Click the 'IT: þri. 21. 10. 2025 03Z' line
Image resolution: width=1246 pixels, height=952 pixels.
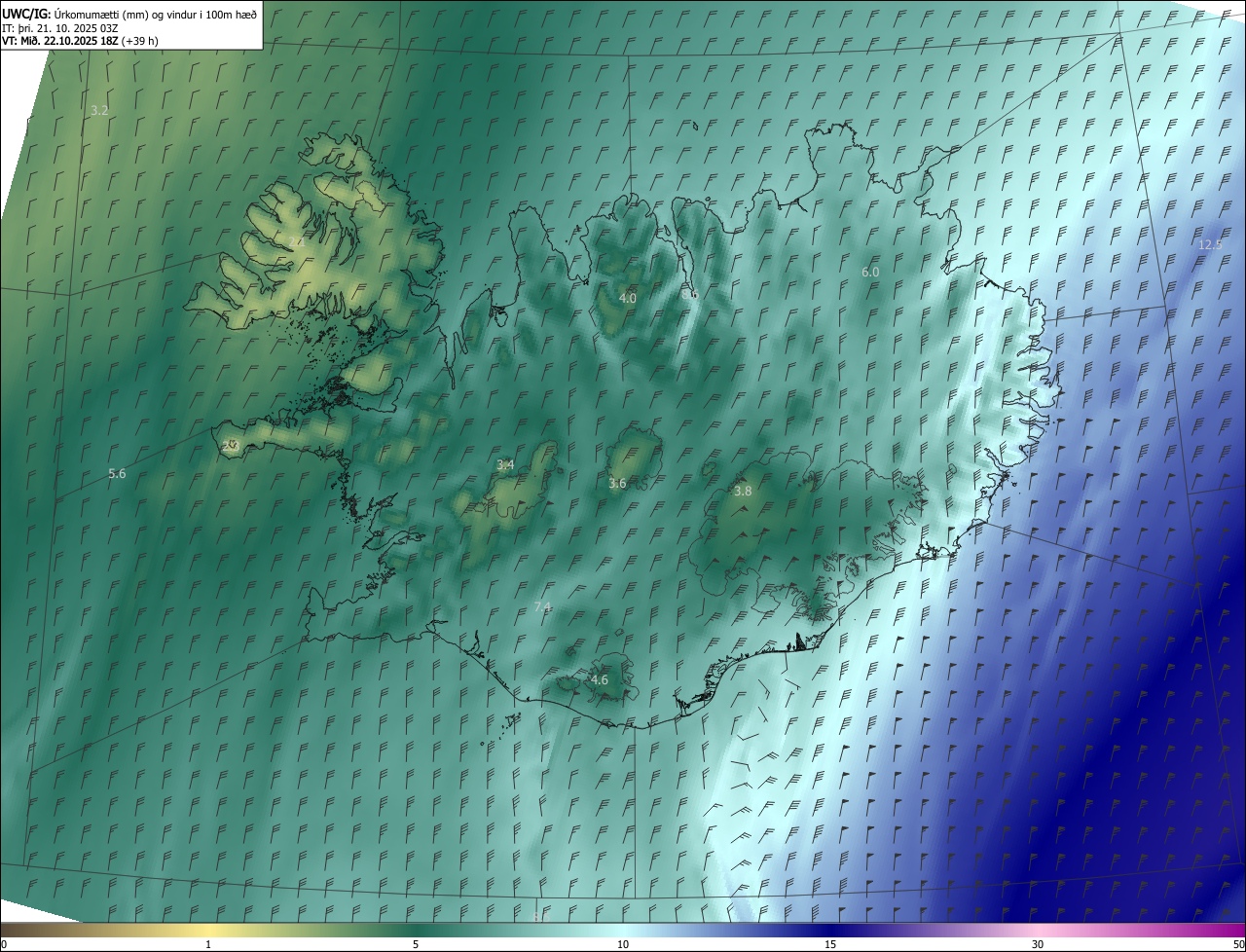(60, 27)
